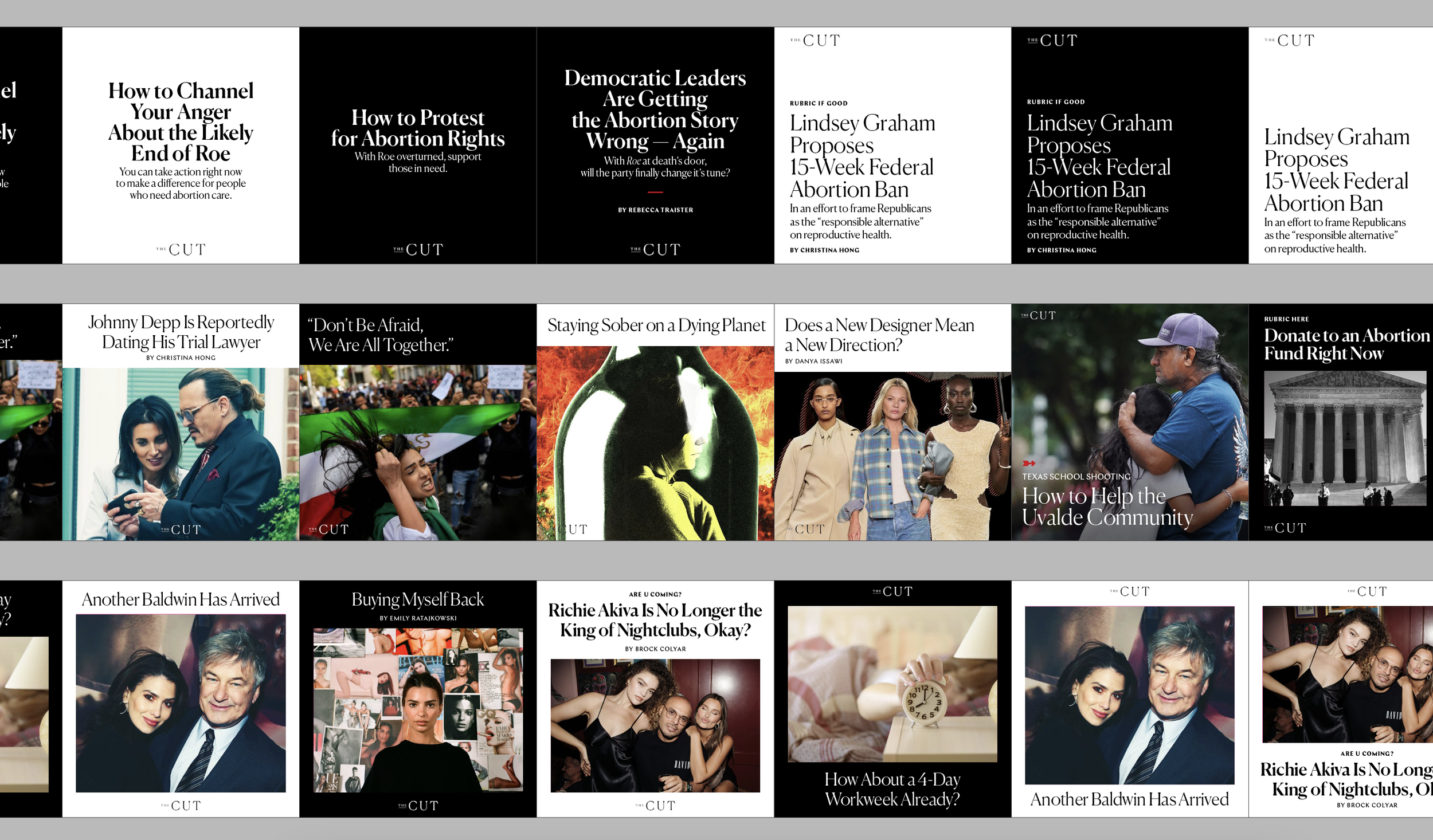This screenshot has height=840, width=1433.
Task: Select the red arrow icon above Texas School Shooting
Action: (x=1029, y=464)
